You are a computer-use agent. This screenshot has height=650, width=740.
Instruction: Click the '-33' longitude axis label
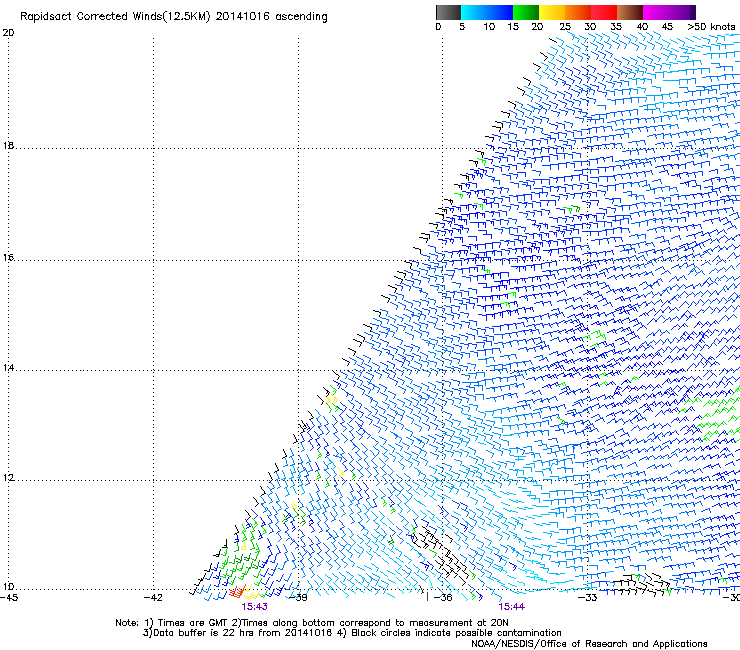(x=588, y=598)
